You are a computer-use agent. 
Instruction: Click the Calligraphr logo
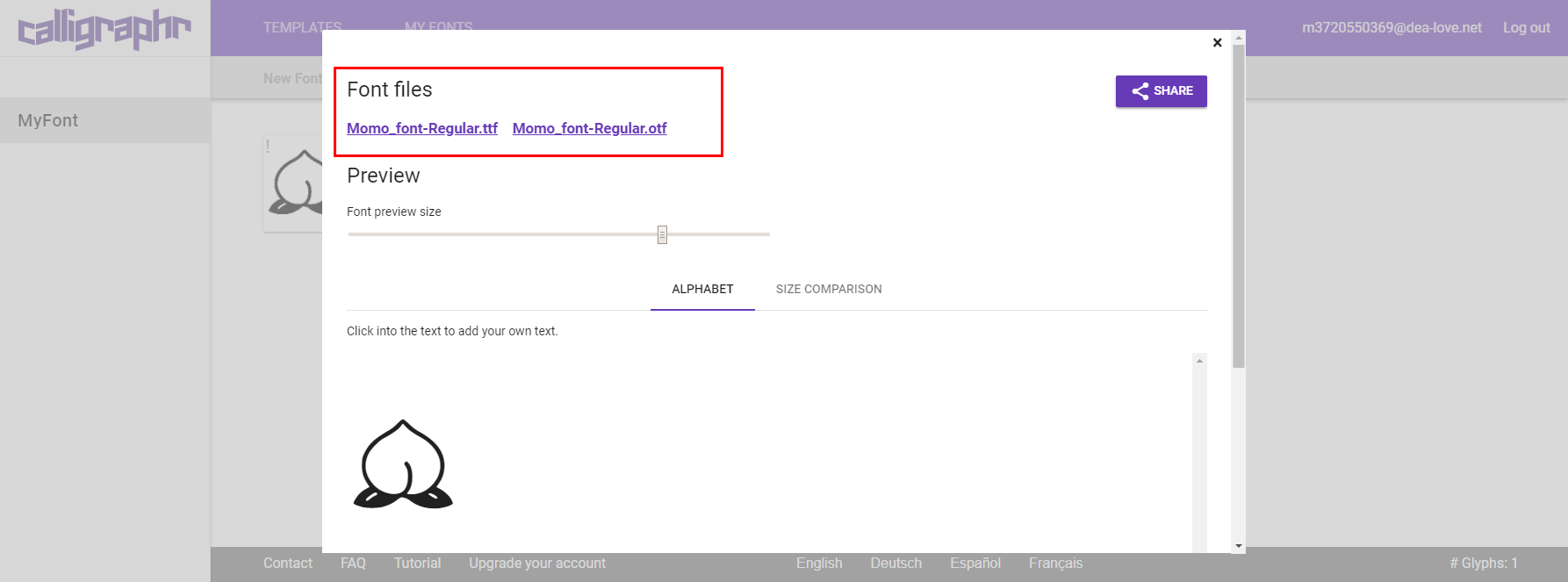point(104,29)
